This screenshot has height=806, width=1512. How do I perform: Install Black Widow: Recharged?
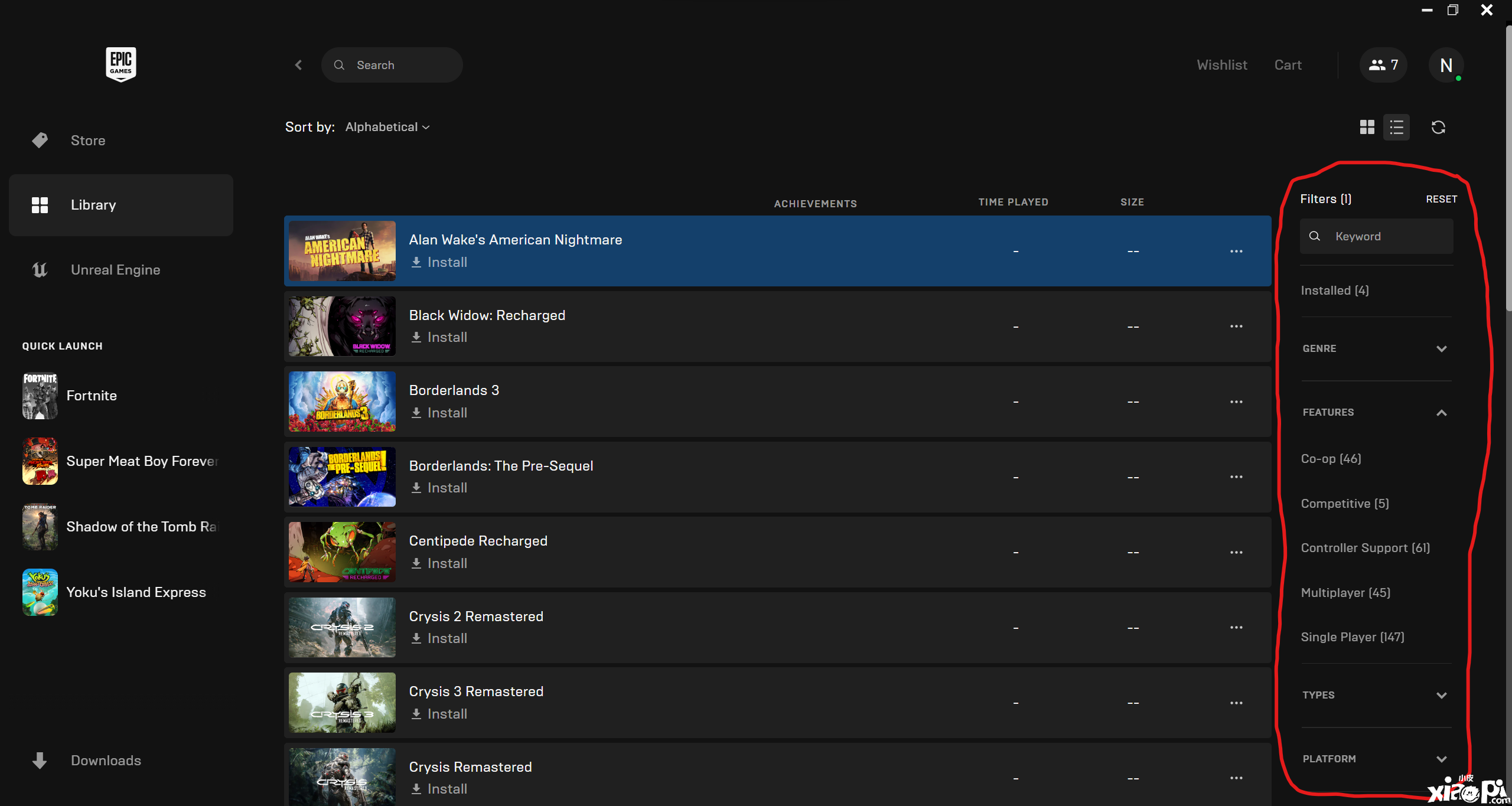point(439,337)
